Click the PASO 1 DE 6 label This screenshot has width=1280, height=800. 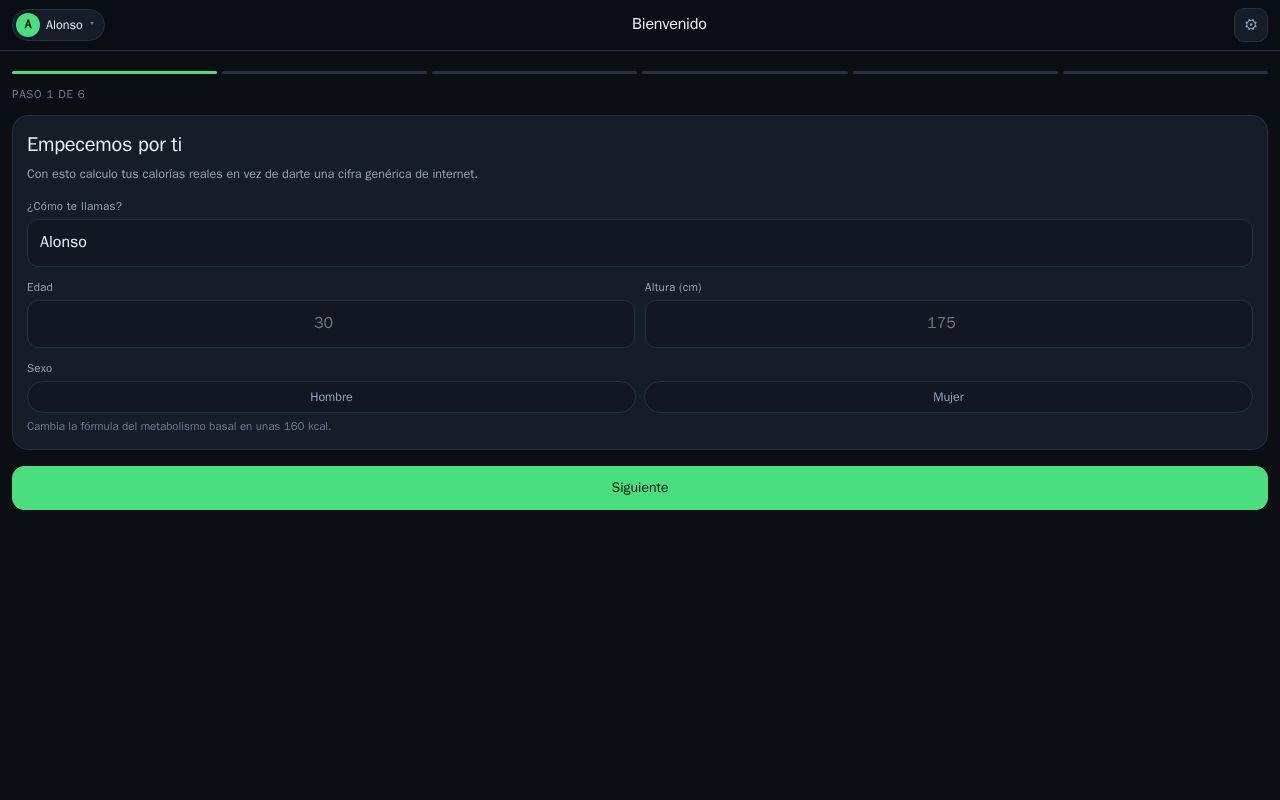tap(48, 94)
